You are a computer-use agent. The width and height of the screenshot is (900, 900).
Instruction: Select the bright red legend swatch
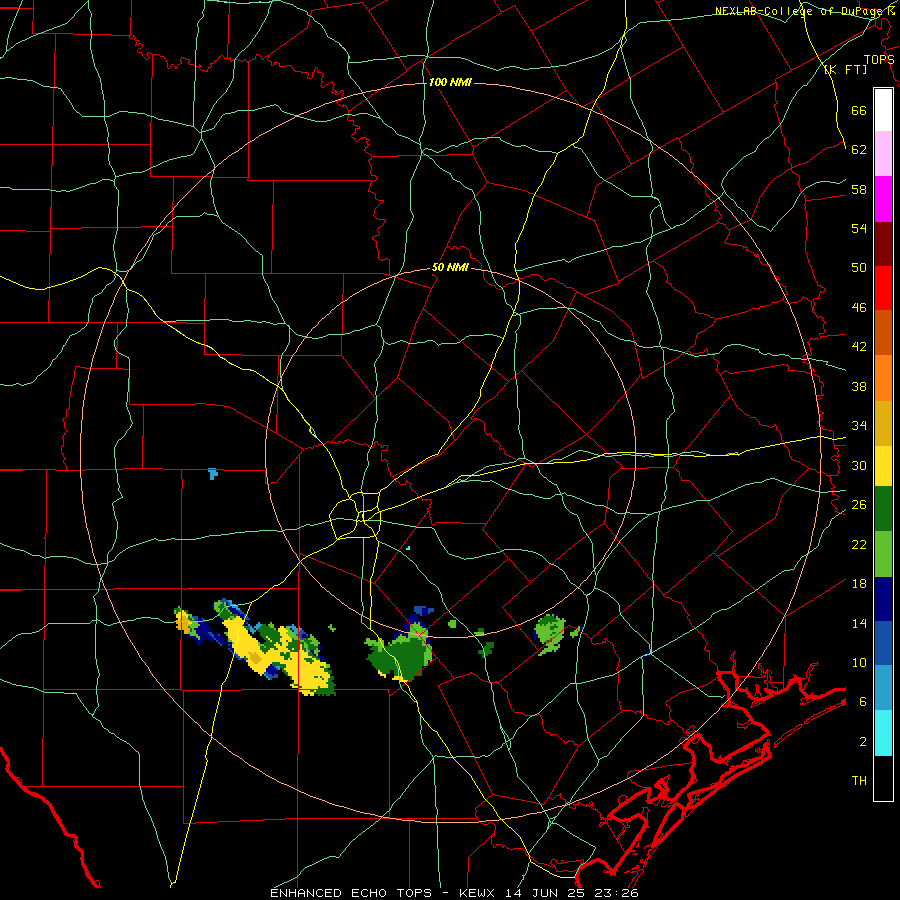click(x=883, y=288)
